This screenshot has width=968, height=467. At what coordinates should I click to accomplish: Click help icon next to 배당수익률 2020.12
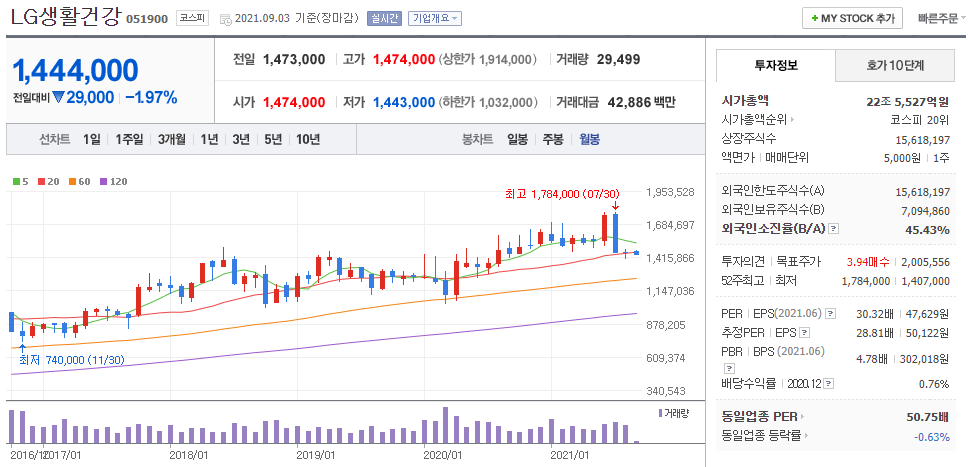(828, 384)
